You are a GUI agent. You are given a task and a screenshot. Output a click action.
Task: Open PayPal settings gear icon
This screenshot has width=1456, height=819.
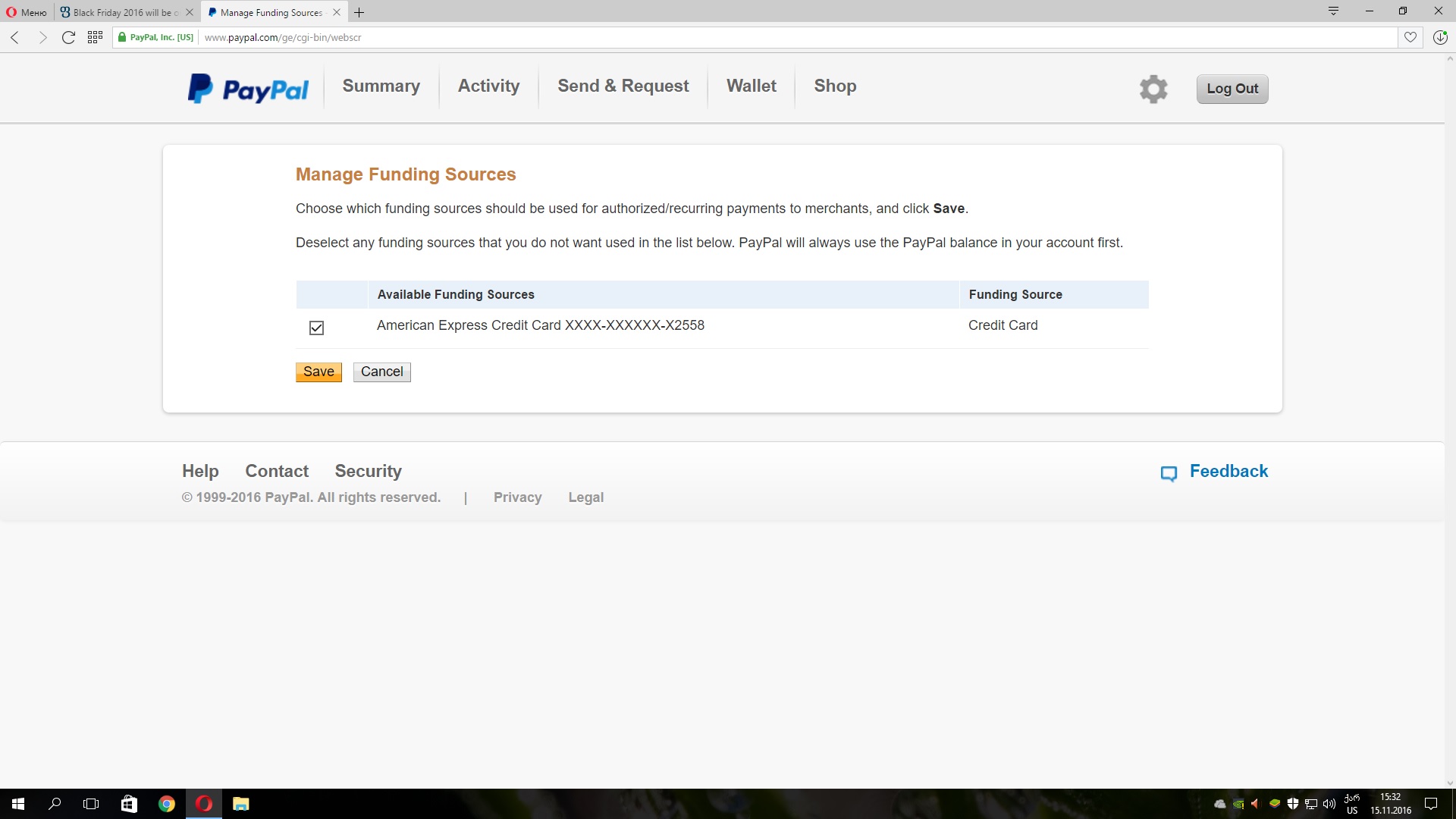pyautogui.click(x=1153, y=89)
